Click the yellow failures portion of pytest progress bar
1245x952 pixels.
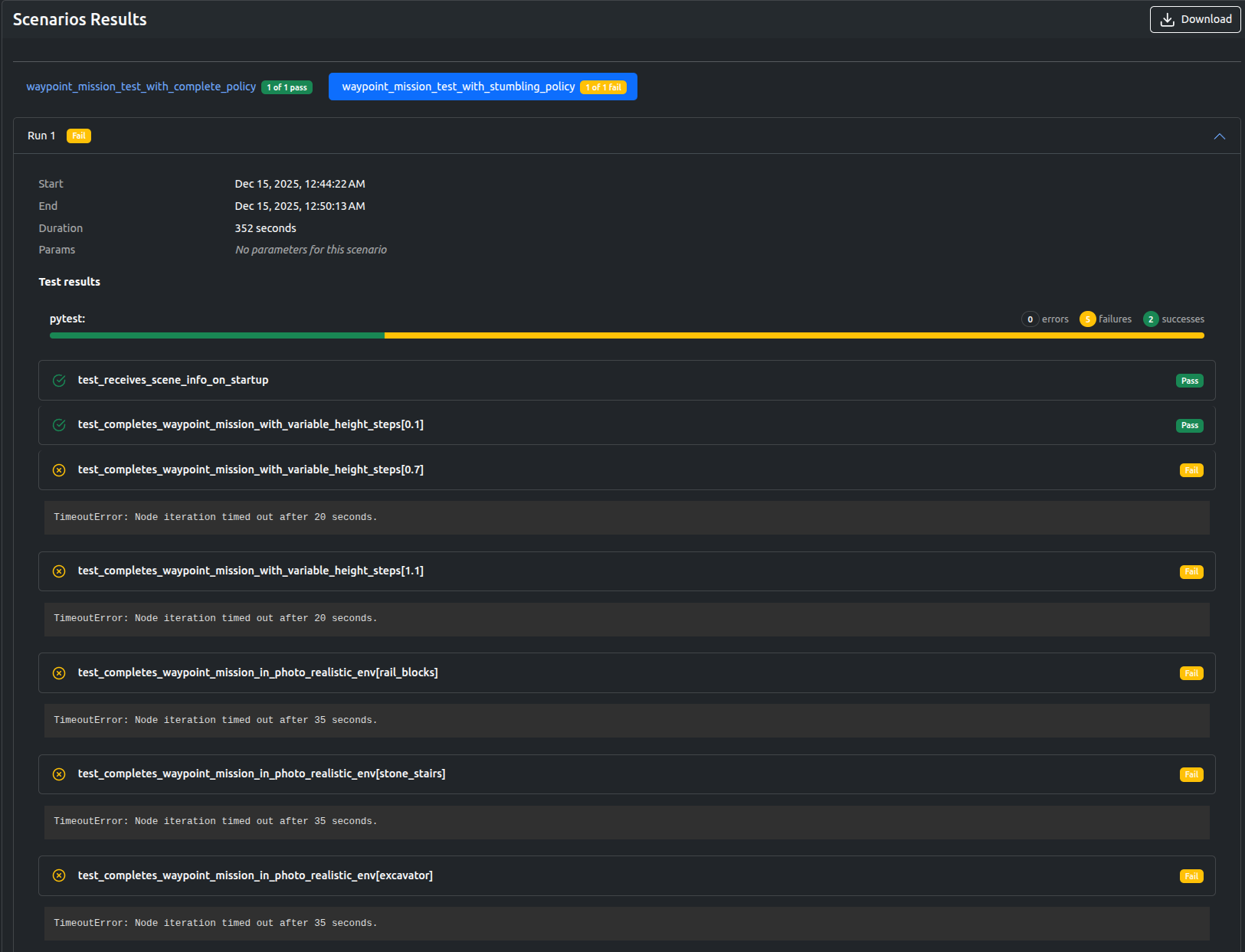pos(793,335)
